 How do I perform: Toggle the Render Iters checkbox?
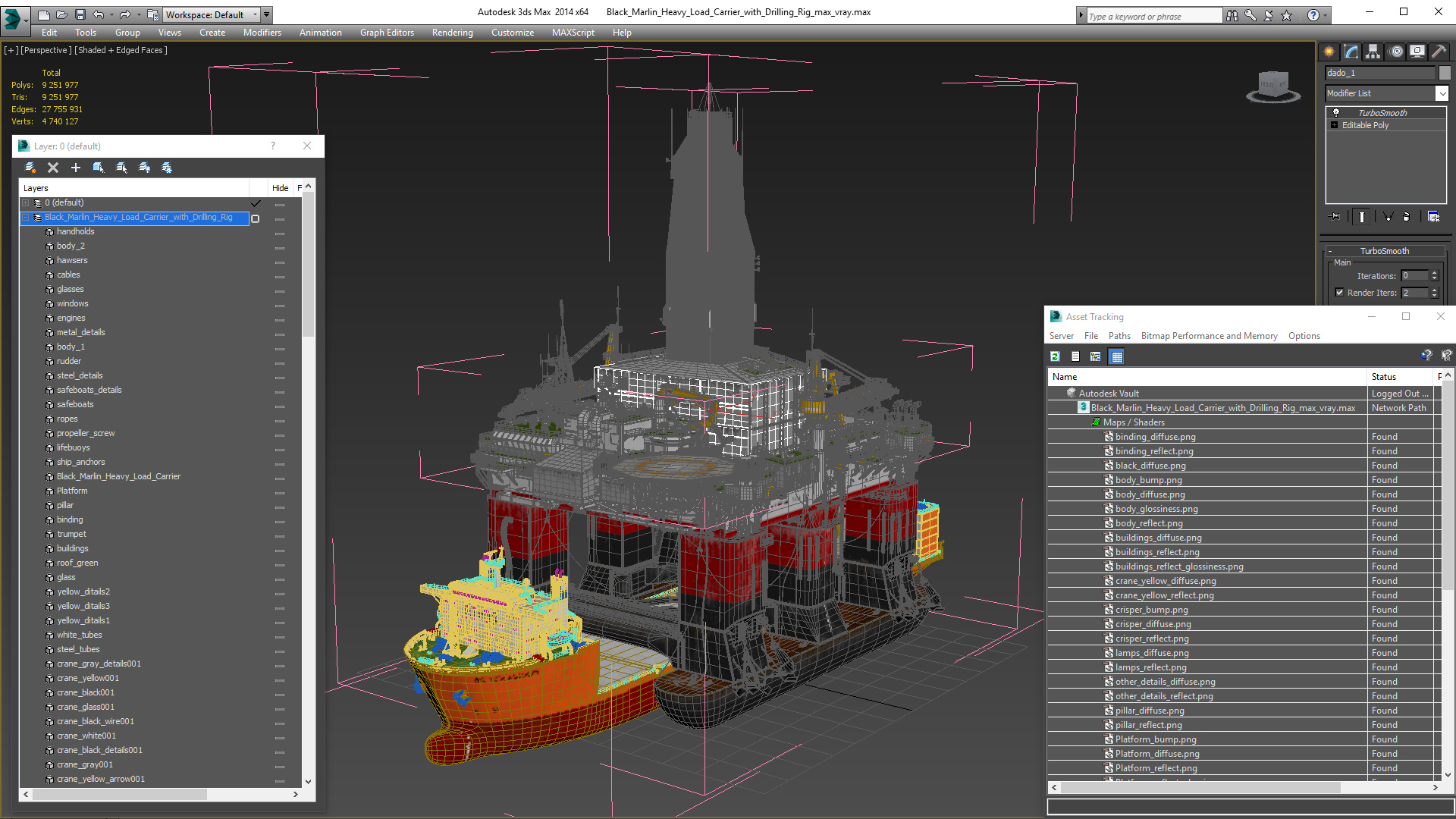click(x=1339, y=293)
